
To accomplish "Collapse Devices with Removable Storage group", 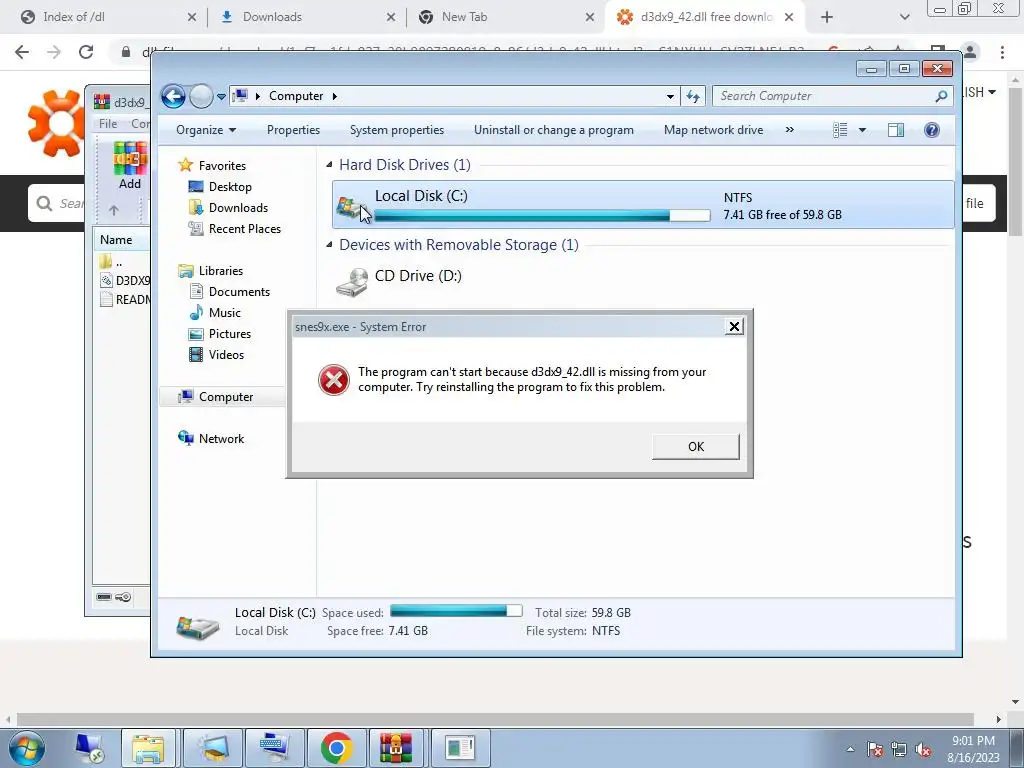I will pos(329,245).
